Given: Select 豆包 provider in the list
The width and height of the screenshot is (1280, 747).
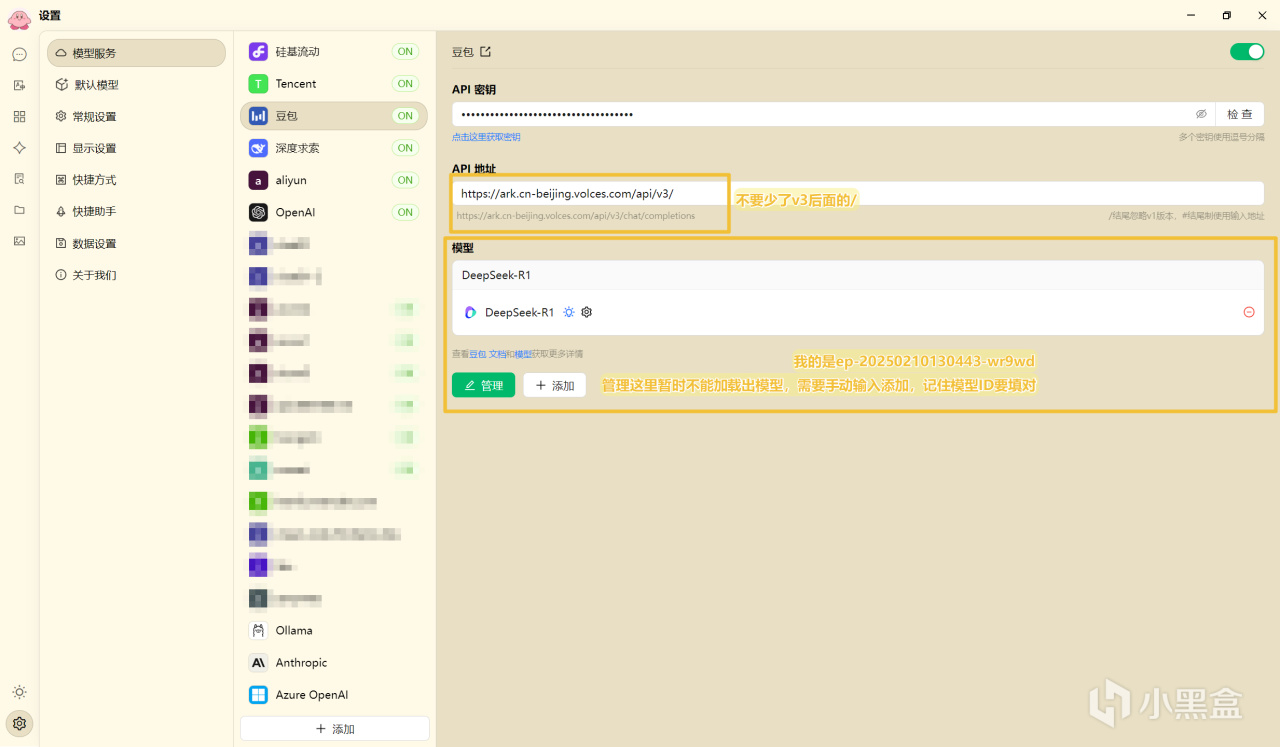Looking at the screenshot, I should coord(334,116).
